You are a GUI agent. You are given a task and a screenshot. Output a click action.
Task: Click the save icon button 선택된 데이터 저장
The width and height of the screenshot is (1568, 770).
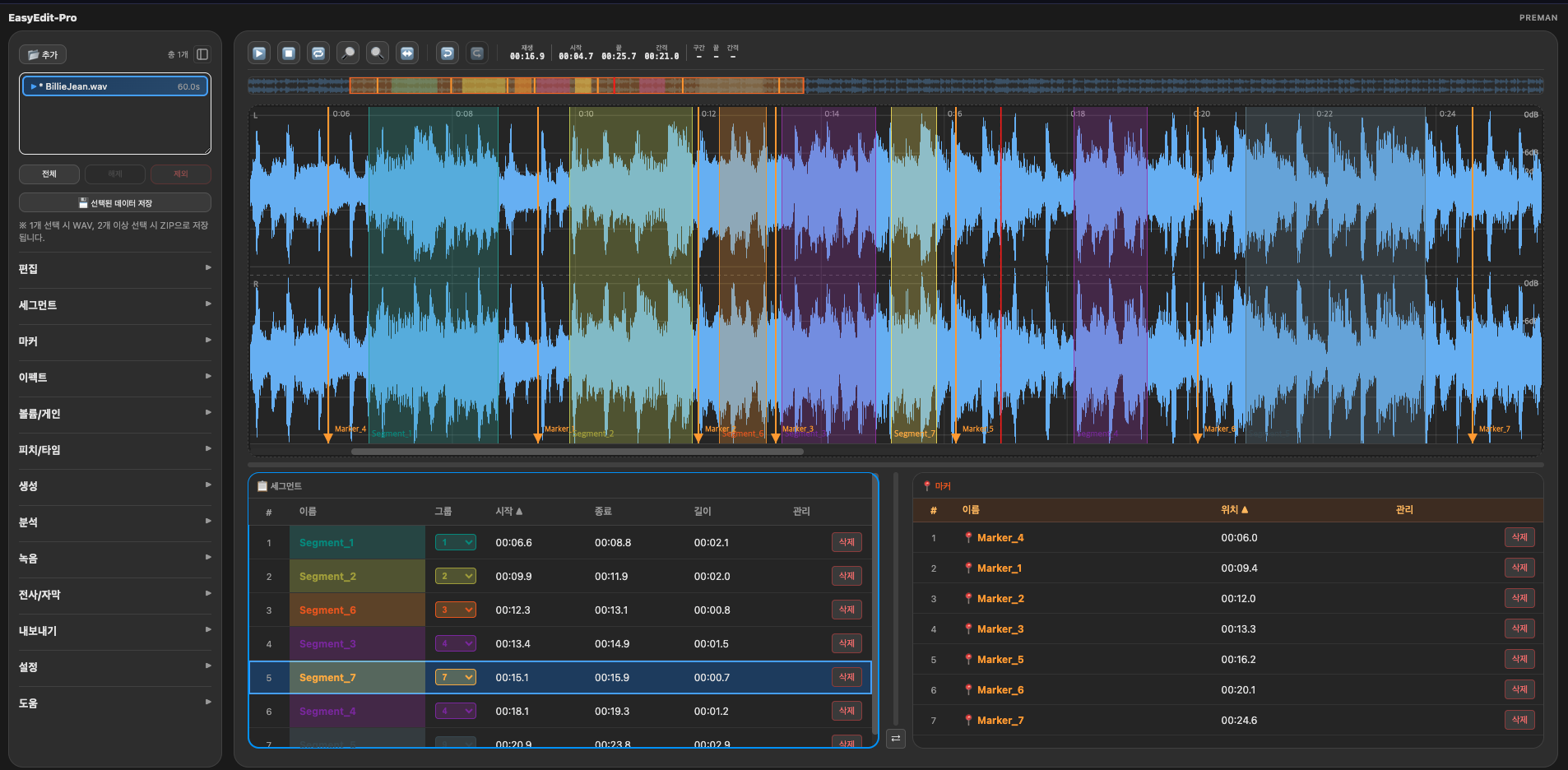115,203
